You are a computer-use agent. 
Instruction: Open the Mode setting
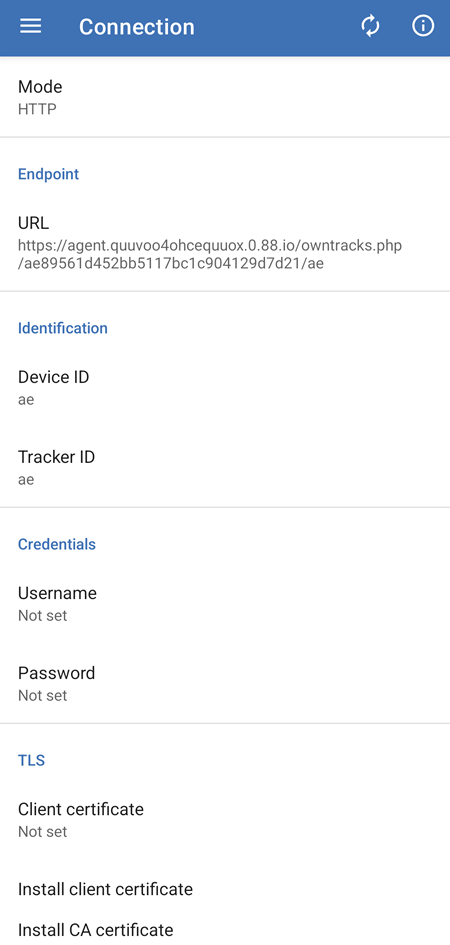[225, 98]
